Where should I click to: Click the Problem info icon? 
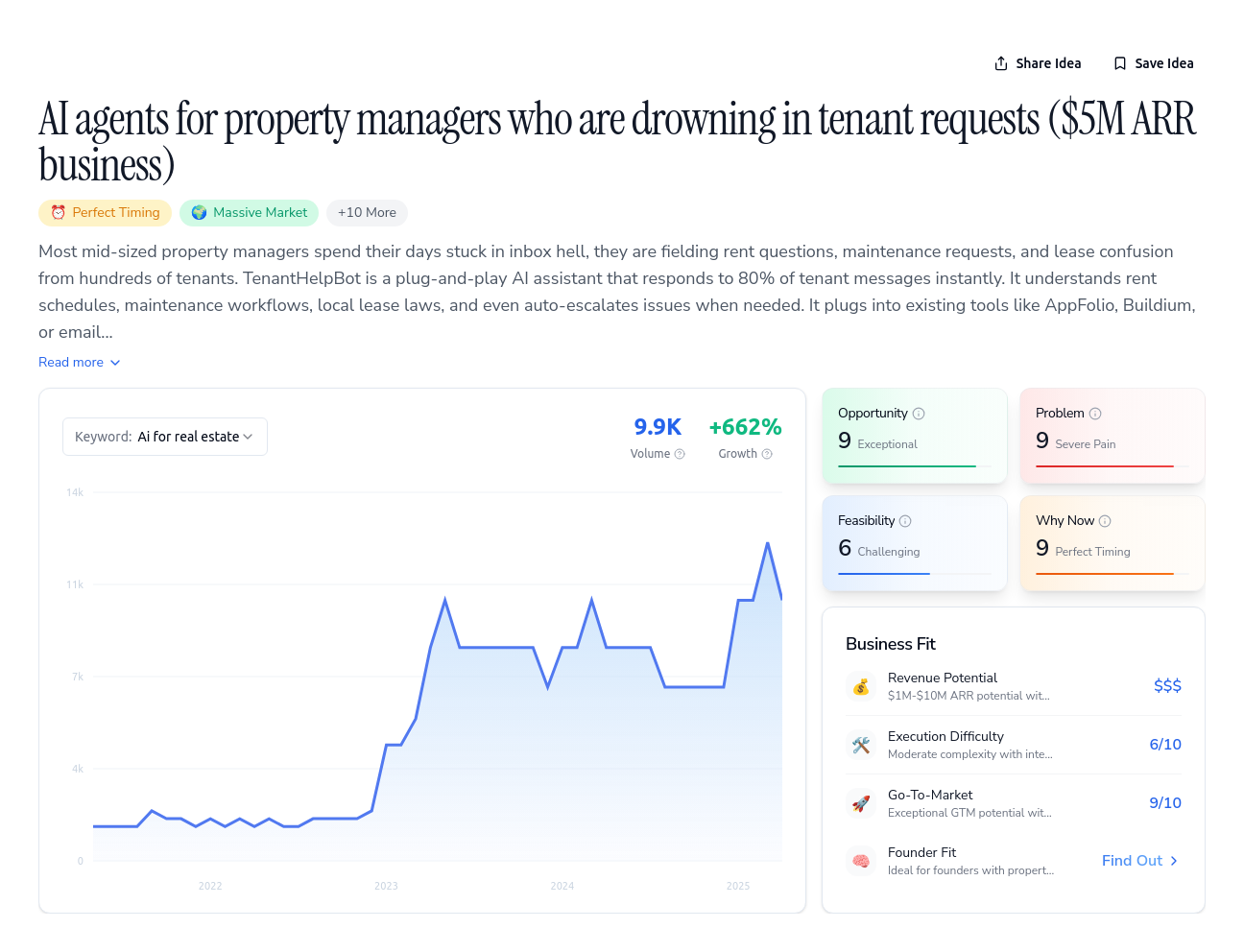1095,414
